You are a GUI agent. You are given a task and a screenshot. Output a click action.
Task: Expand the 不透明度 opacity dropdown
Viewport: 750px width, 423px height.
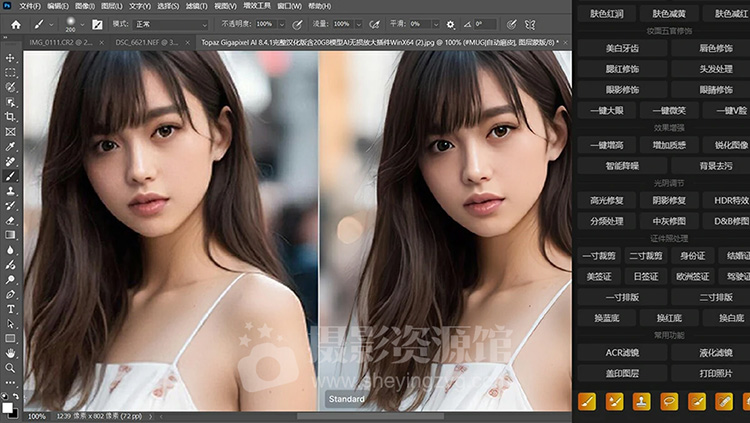(x=281, y=23)
